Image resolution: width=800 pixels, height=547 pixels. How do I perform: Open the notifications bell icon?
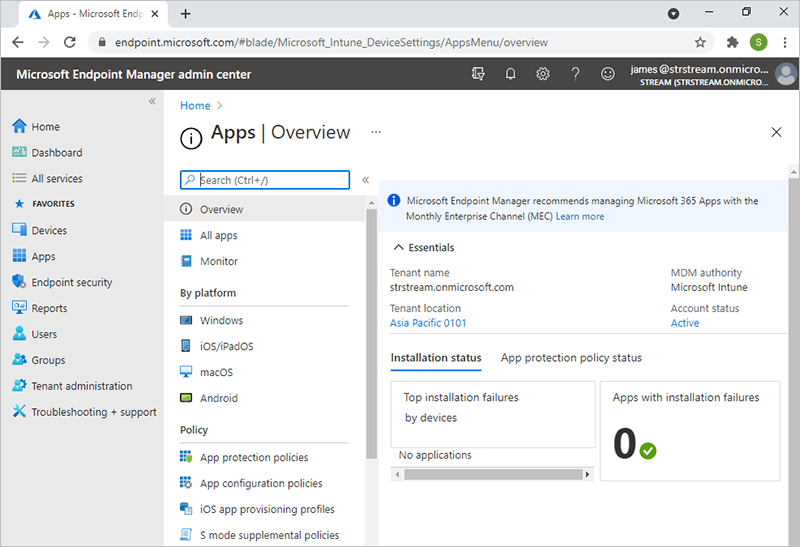(510, 74)
